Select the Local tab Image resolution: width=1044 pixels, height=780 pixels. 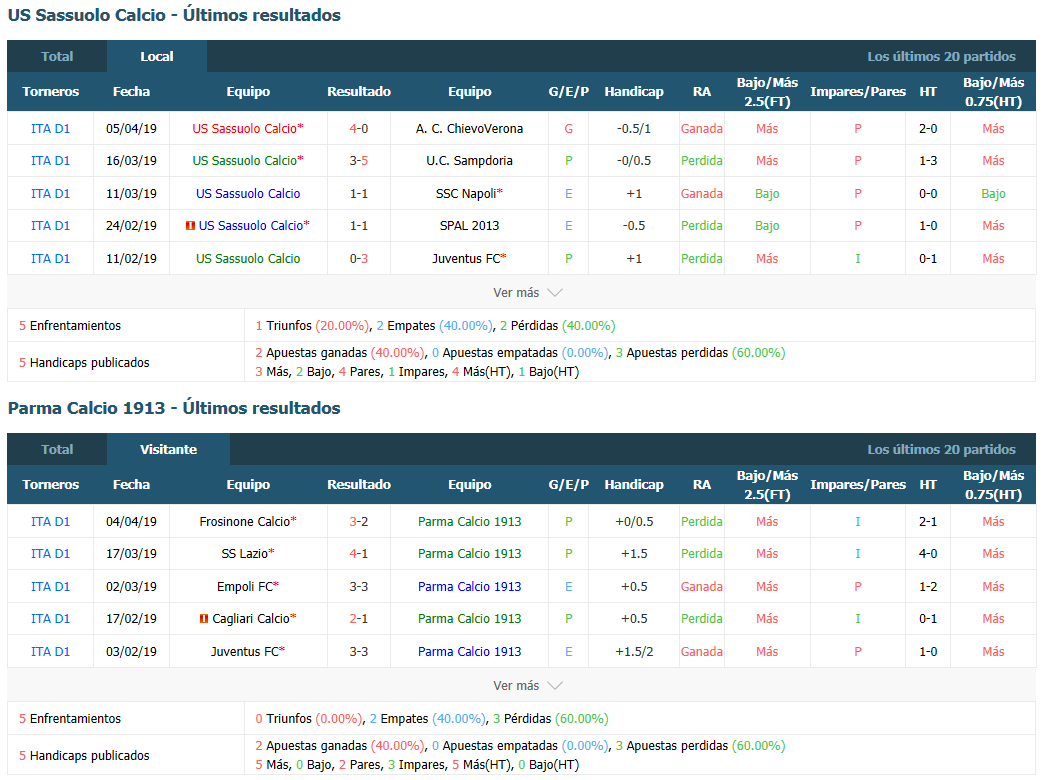[x=156, y=57]
